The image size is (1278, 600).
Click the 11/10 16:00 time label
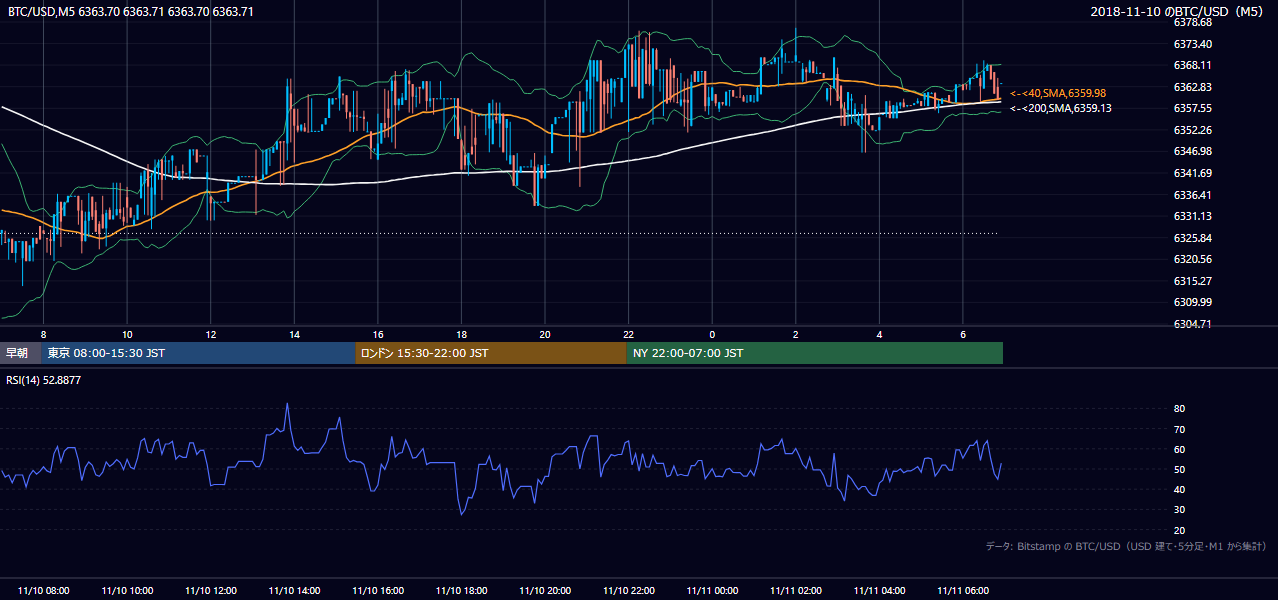[x=377, y=591]
